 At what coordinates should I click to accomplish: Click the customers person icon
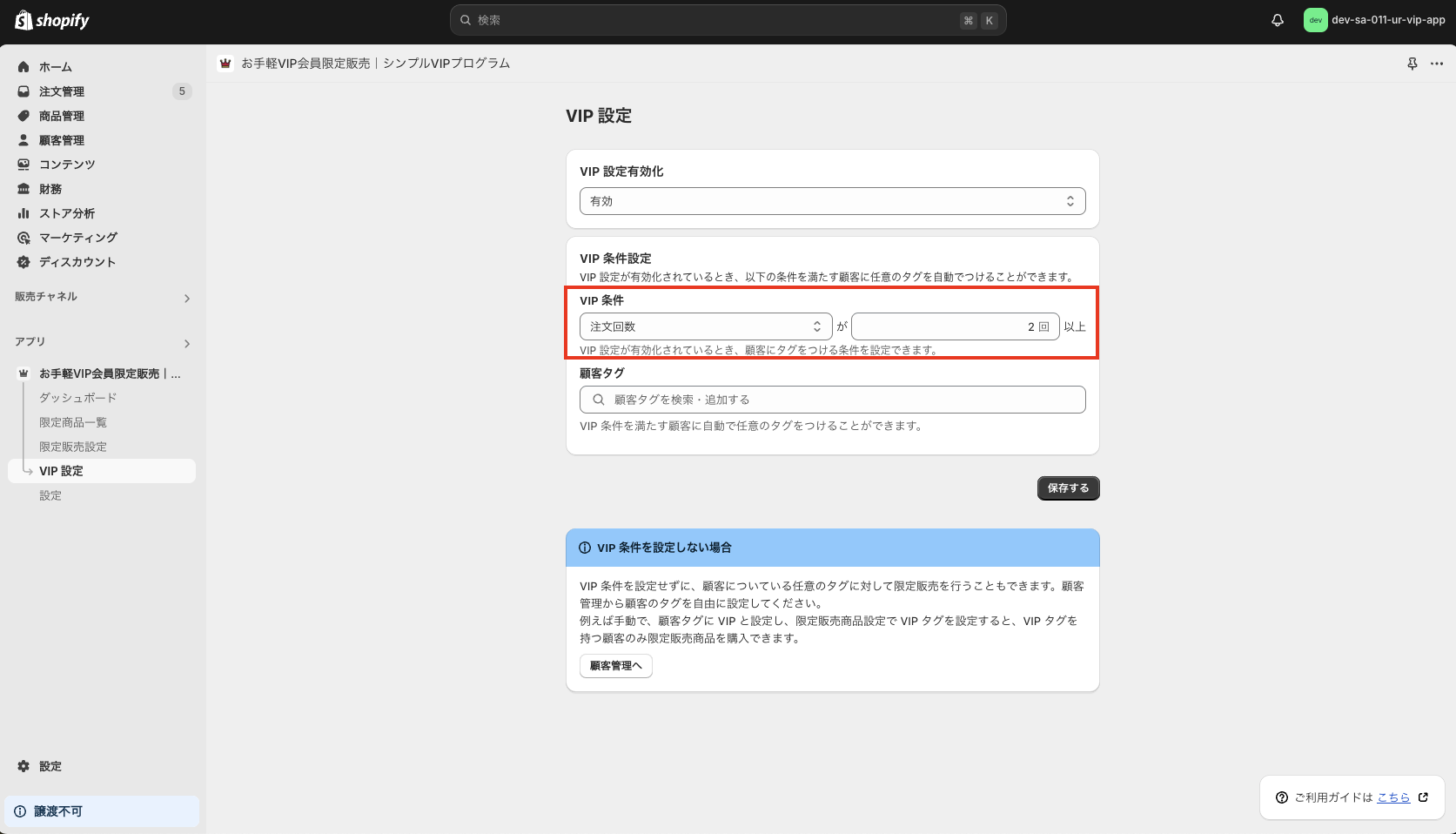(23, 140)
